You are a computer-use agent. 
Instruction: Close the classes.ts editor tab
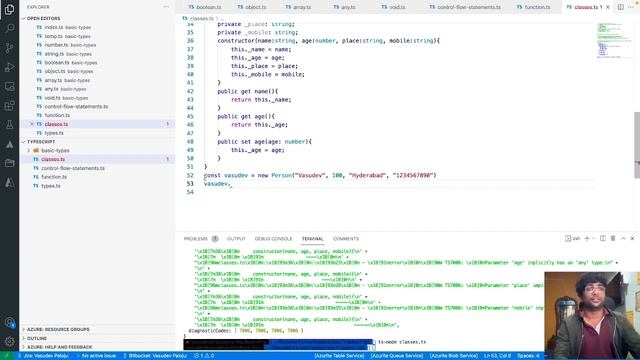[x=608, y=7]
